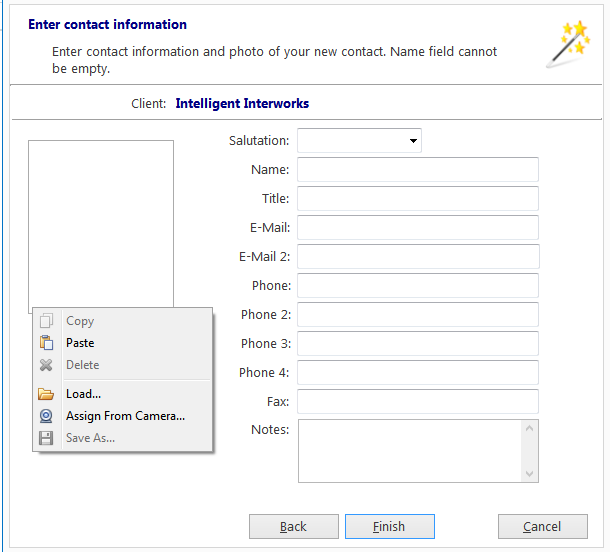Focus the Name input field
Screen dimensions: 610x552
(x=418, y=170)
